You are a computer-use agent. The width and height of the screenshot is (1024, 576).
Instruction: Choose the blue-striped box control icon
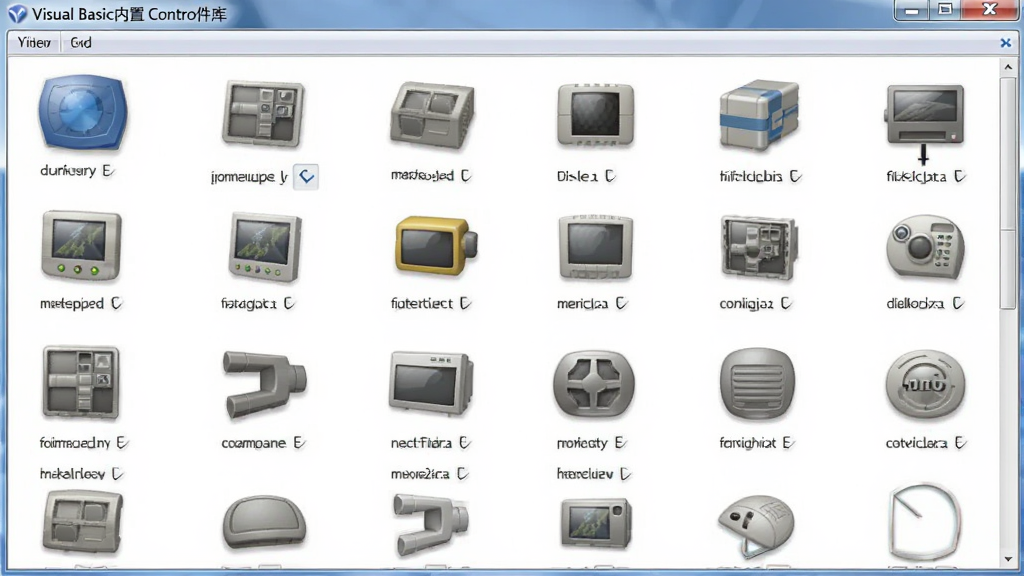tap(759, 115)
